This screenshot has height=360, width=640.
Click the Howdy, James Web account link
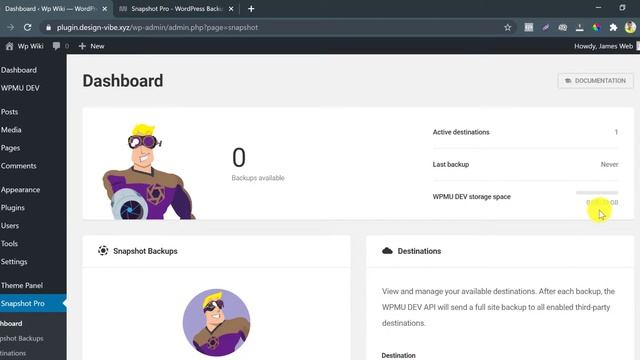click(603, 46)
